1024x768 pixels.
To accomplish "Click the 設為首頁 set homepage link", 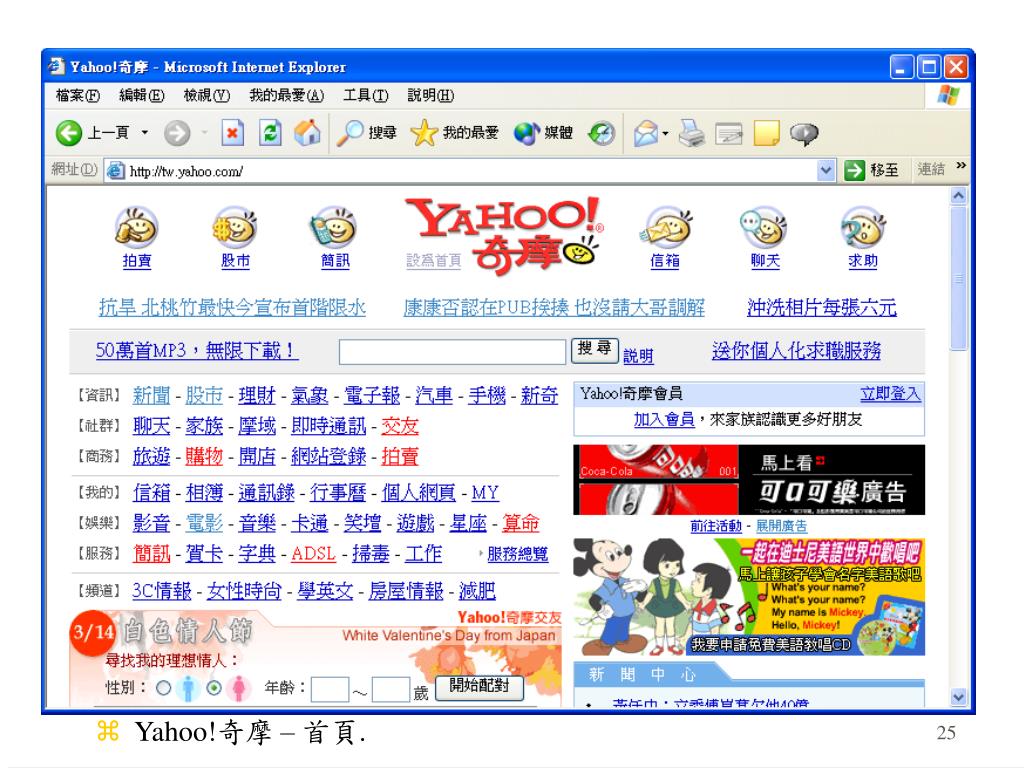I will coord(434,261).
